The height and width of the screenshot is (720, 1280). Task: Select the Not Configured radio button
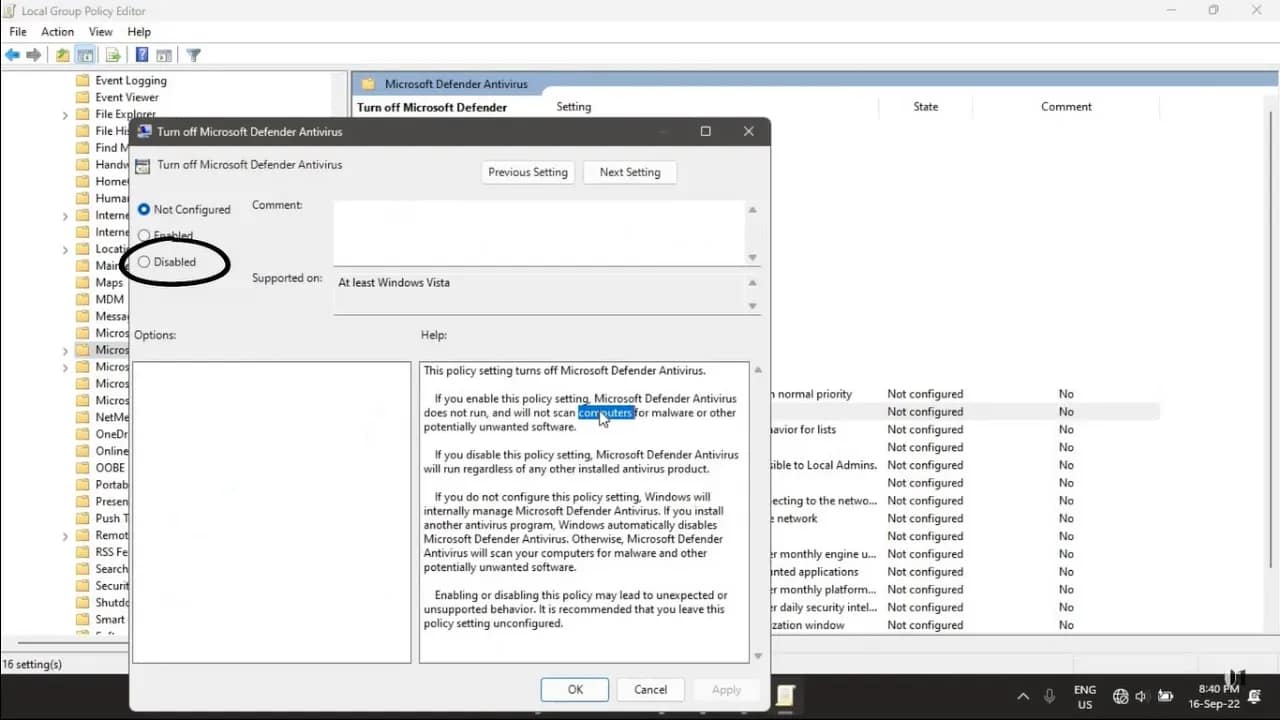[x=146, y=209]
